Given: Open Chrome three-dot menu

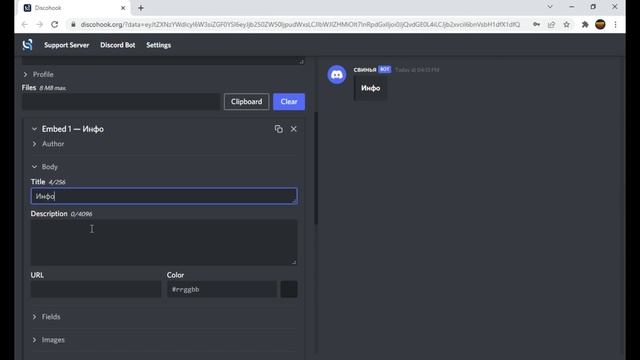Looking at the screenshot, I should (616, 24).
